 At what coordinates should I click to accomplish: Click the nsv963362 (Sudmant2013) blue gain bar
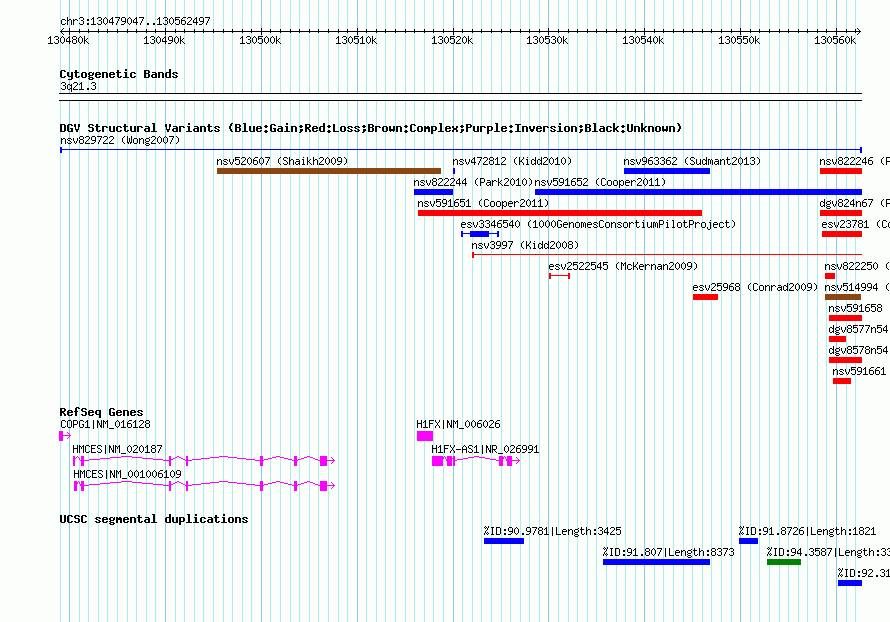click(666, 171)
